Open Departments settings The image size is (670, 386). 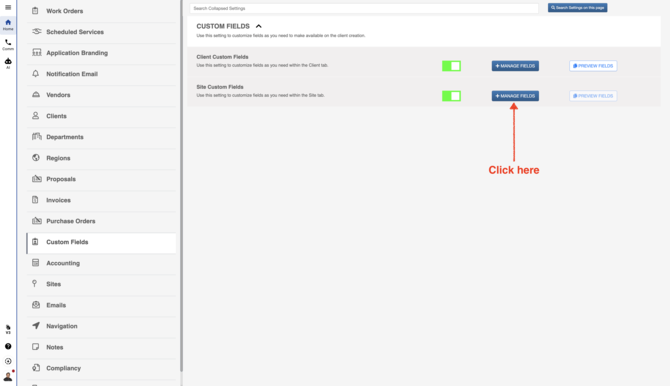(x=101, y=137)
